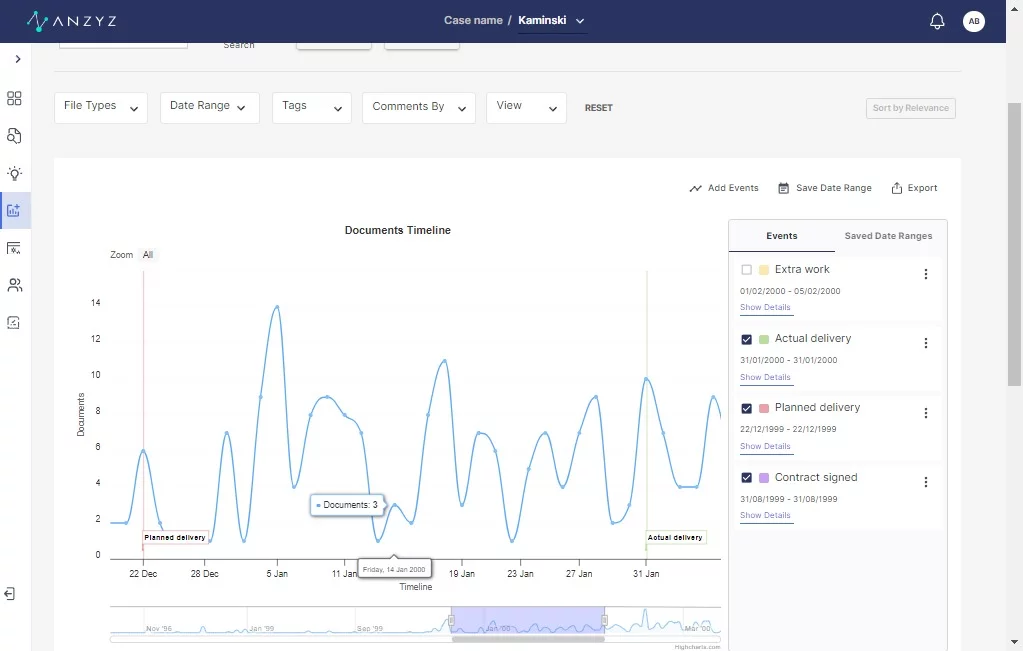Click the left navigator range handle

click(451, 620)
